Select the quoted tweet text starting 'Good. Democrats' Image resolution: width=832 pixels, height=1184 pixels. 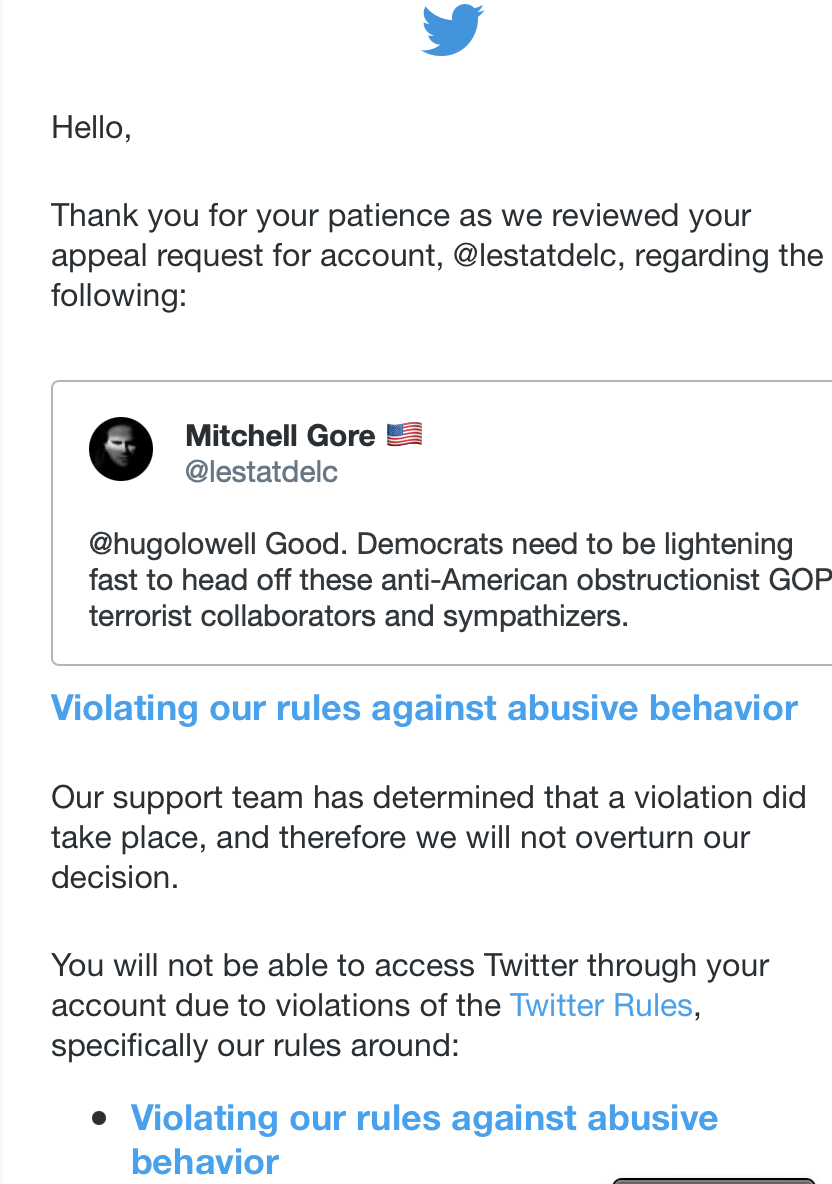(x=460, y=580)
